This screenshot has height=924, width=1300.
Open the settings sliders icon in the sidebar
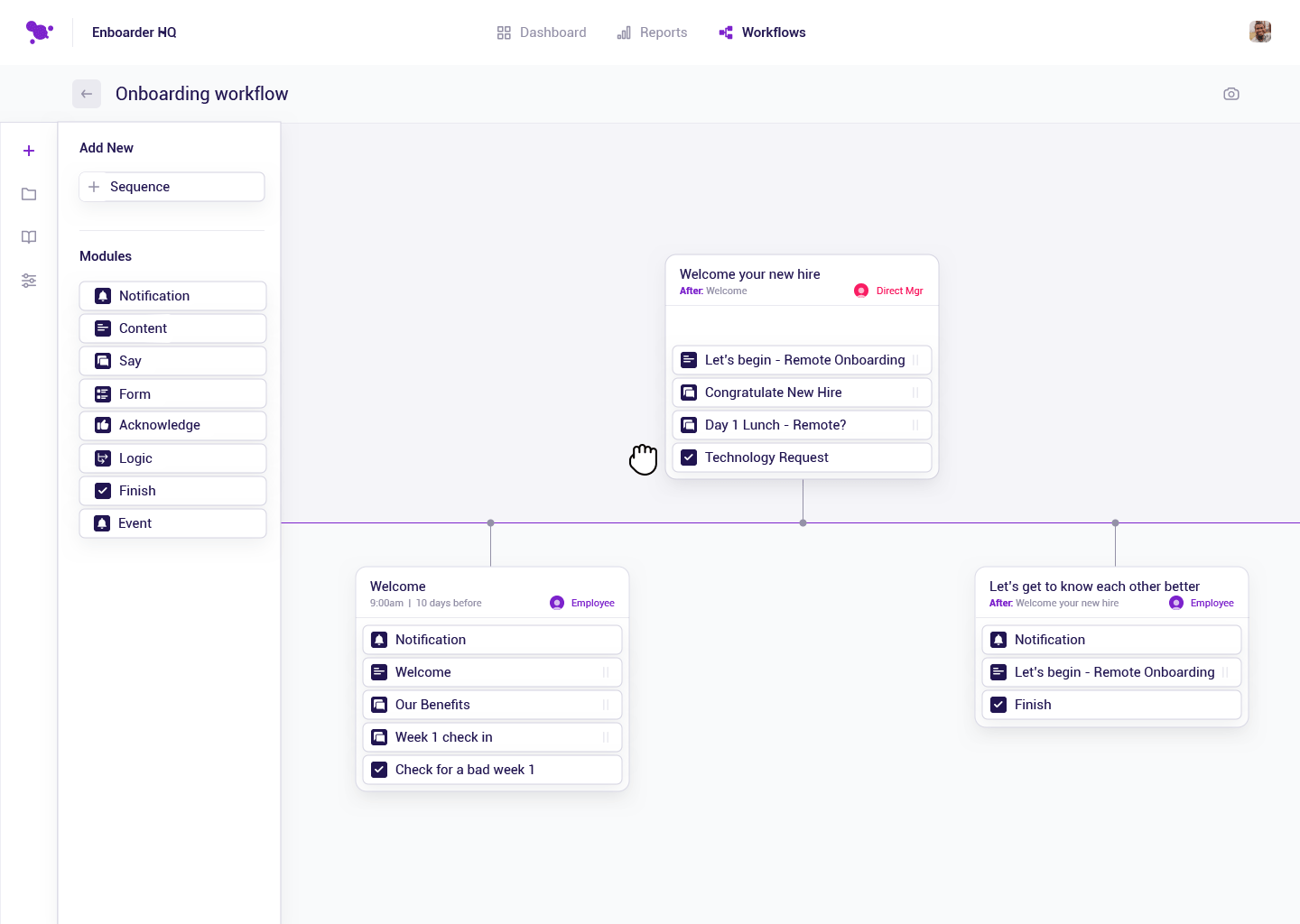click(x=28, y=281)
